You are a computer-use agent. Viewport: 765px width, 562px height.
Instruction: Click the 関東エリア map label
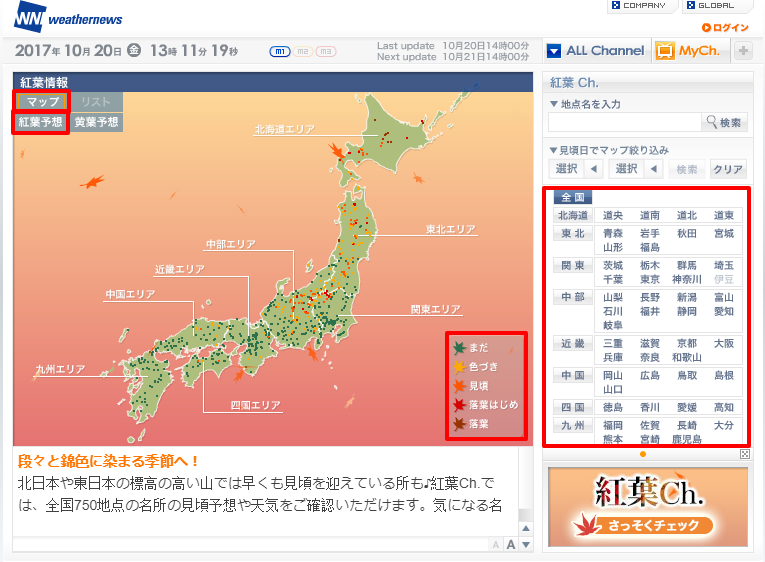436,309
